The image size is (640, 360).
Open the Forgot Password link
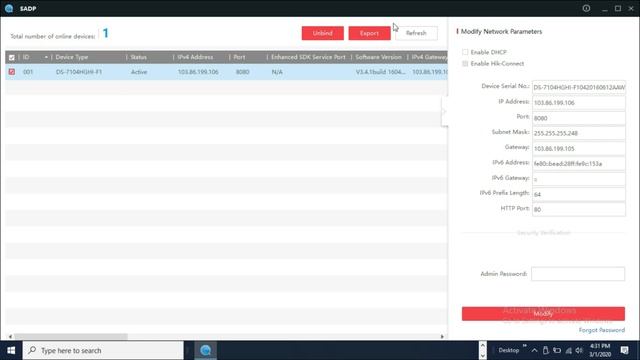point(602,330)
